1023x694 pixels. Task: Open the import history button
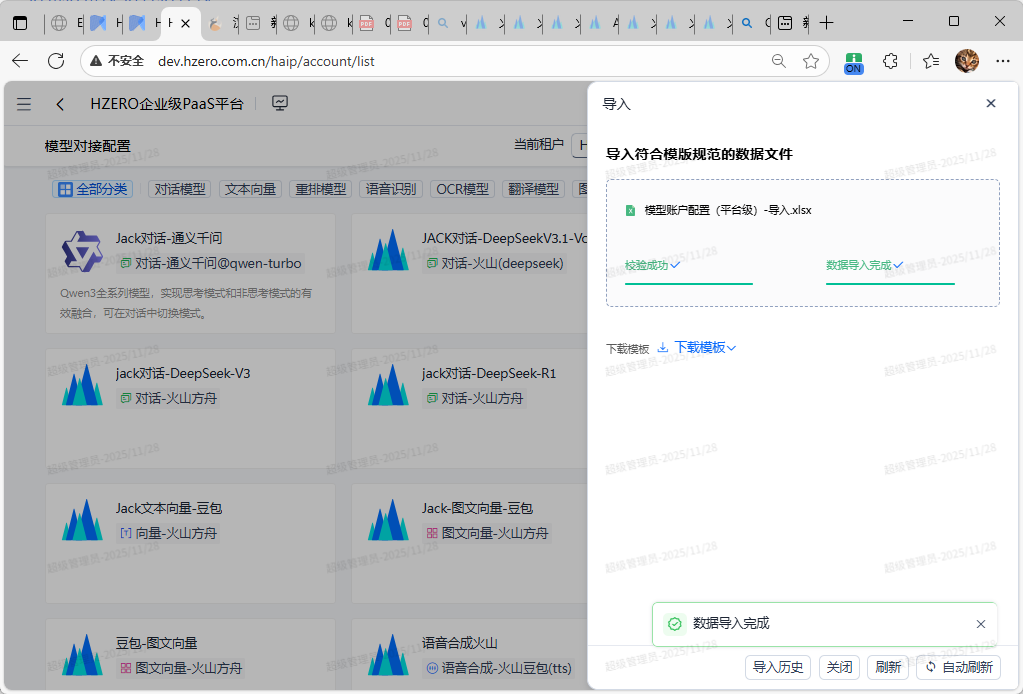coord(778,667)
